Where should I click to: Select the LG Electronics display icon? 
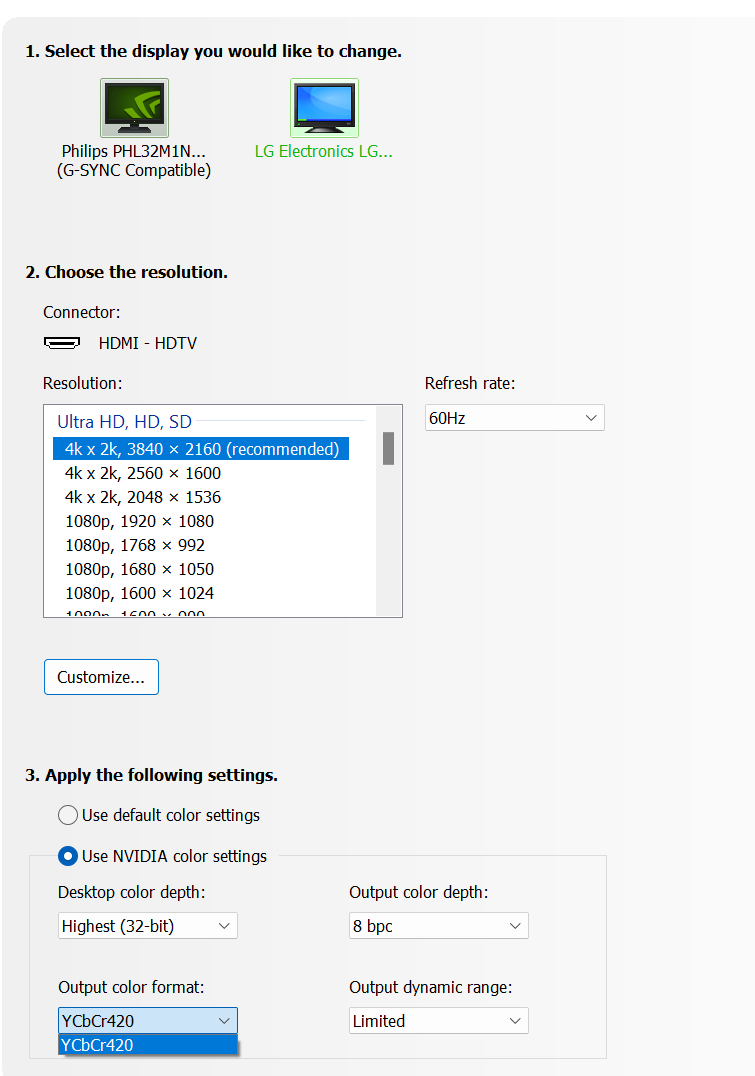pos(324,108)
